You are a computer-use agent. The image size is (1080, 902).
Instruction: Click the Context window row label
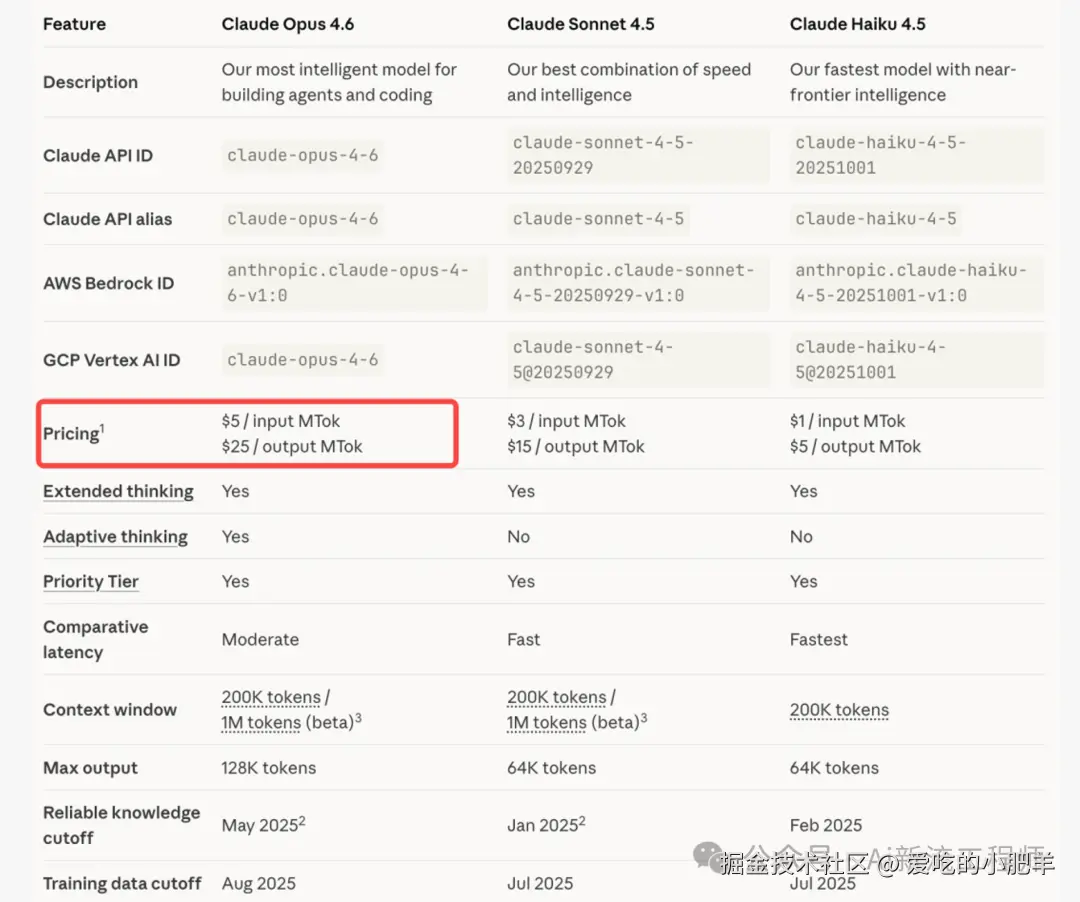(x=110, y=709)
